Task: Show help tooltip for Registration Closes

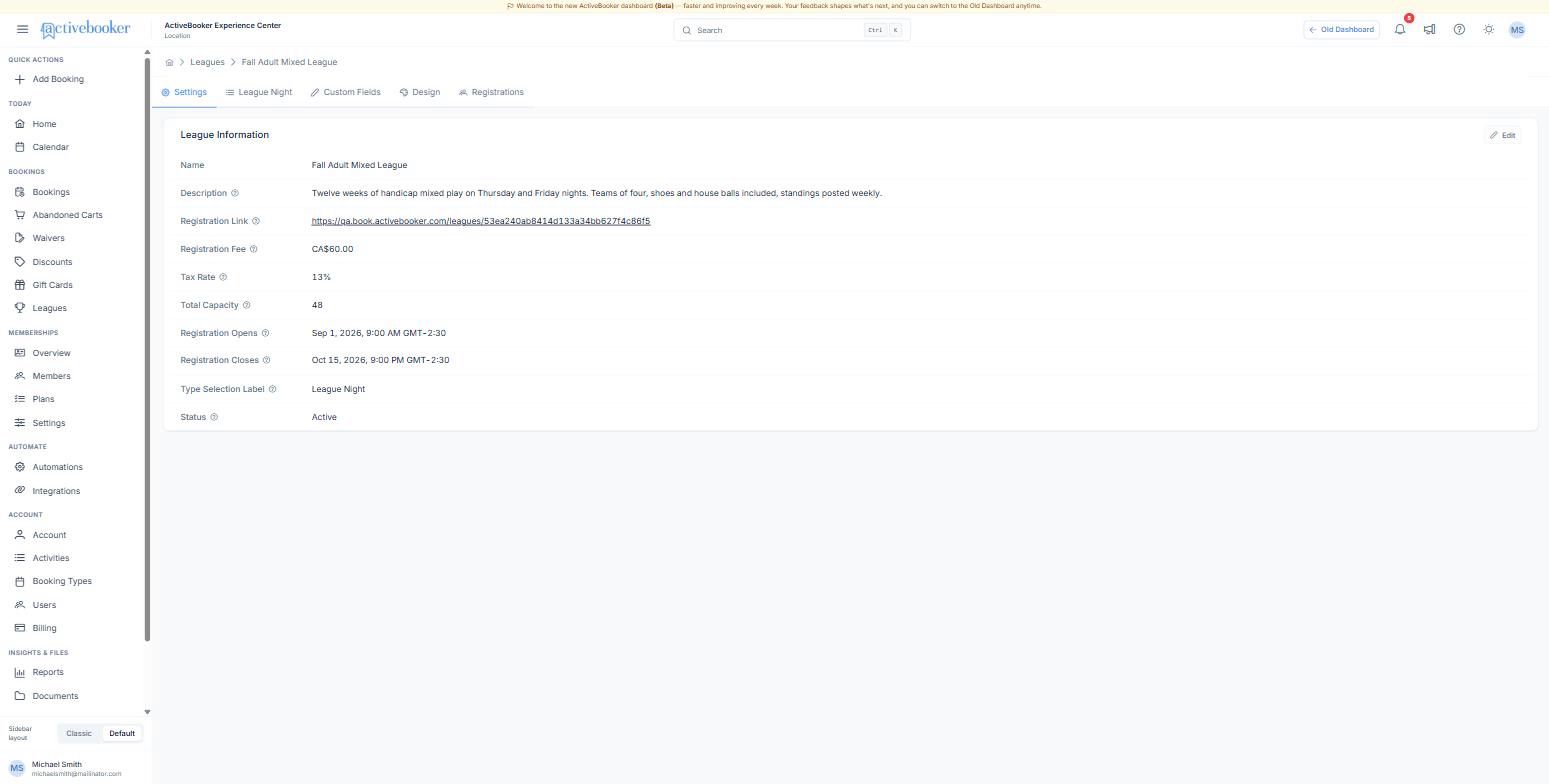Action: pyautogui.click(x=266, y=360)
